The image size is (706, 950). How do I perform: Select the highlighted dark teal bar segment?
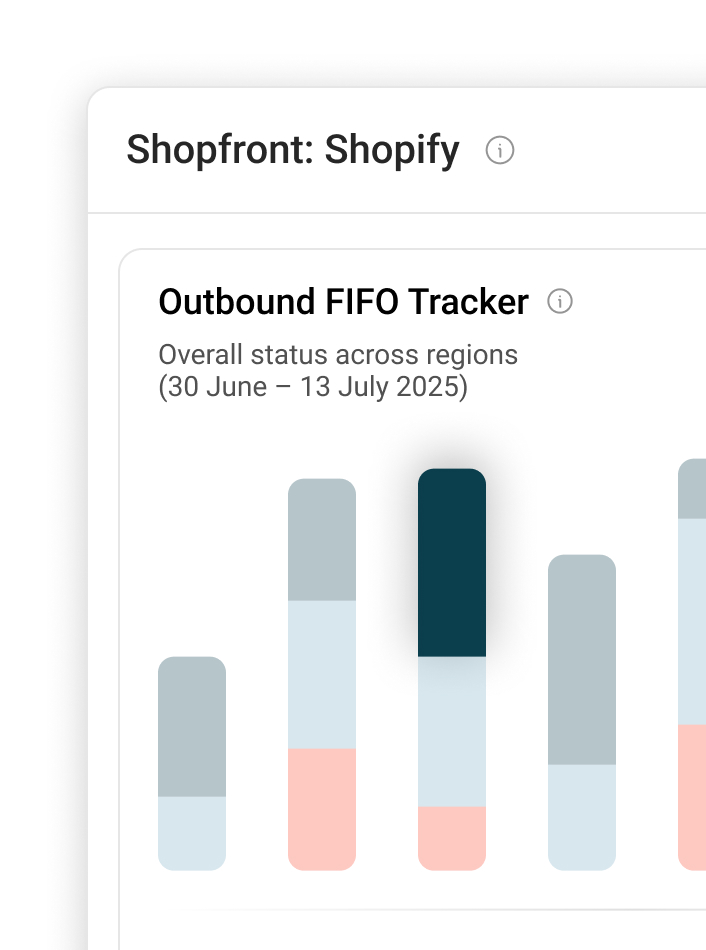(452, 562)
